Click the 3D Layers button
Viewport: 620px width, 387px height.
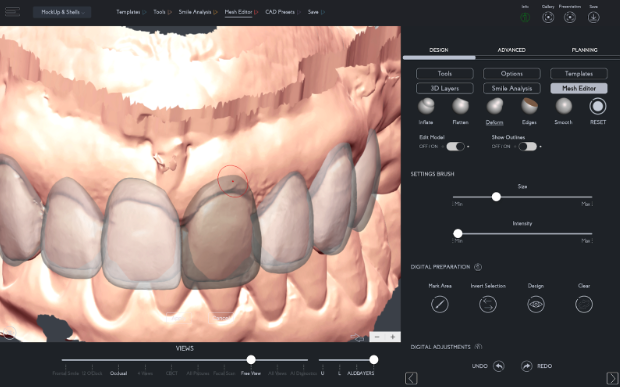[444, 89]
